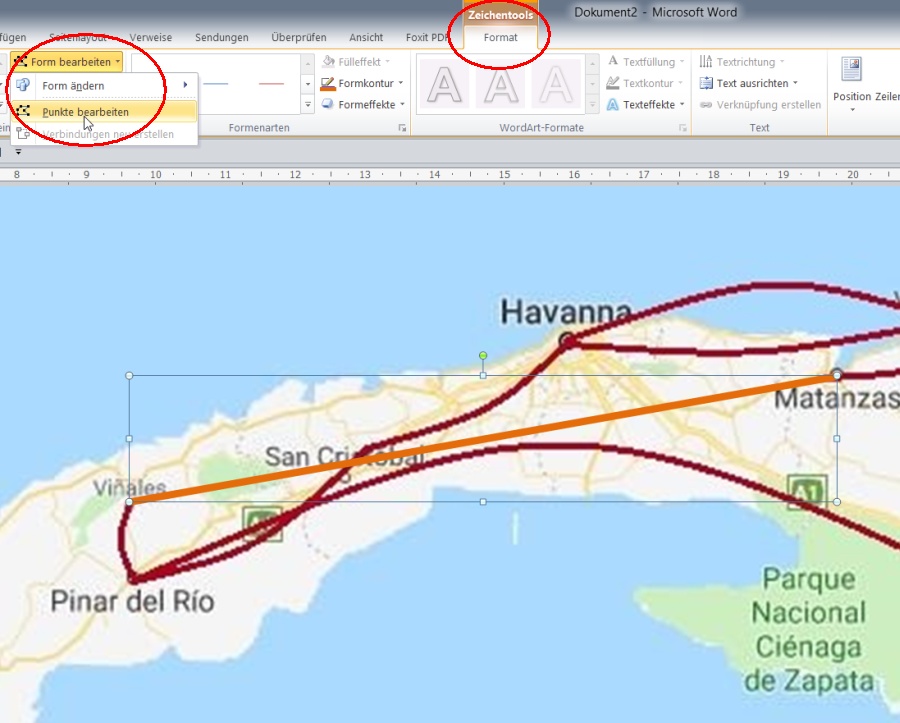Viewport: 900px width, 723px height.
Task: Click the Form ändern shape icon
Action: point(23,85)
